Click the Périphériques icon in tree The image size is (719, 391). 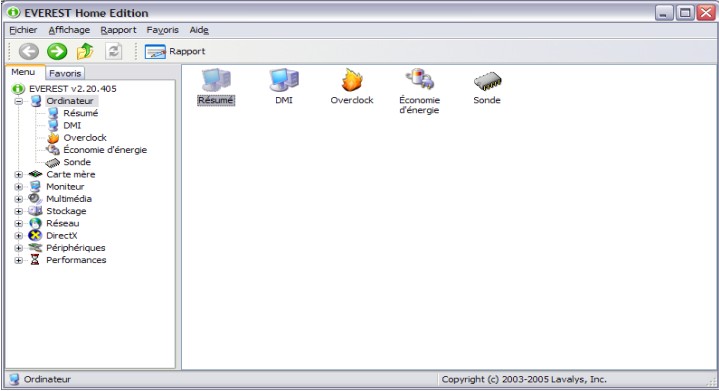coord(35,248)
